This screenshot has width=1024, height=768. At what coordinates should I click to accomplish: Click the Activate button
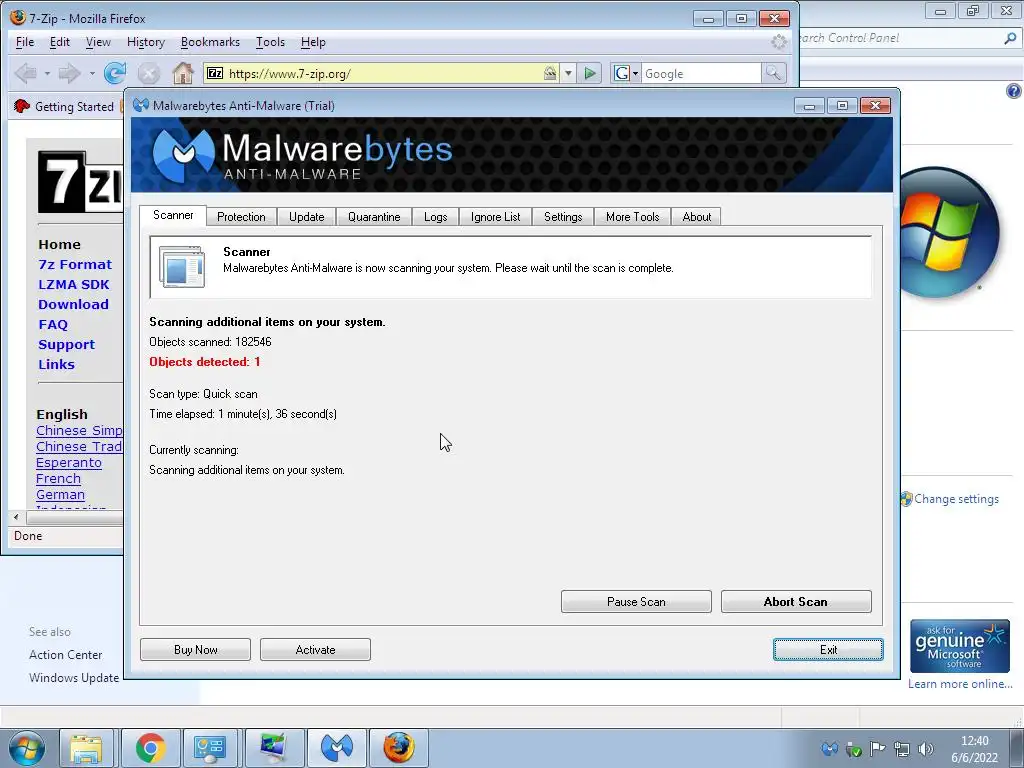pyautogui.click(x=315, y=650)
